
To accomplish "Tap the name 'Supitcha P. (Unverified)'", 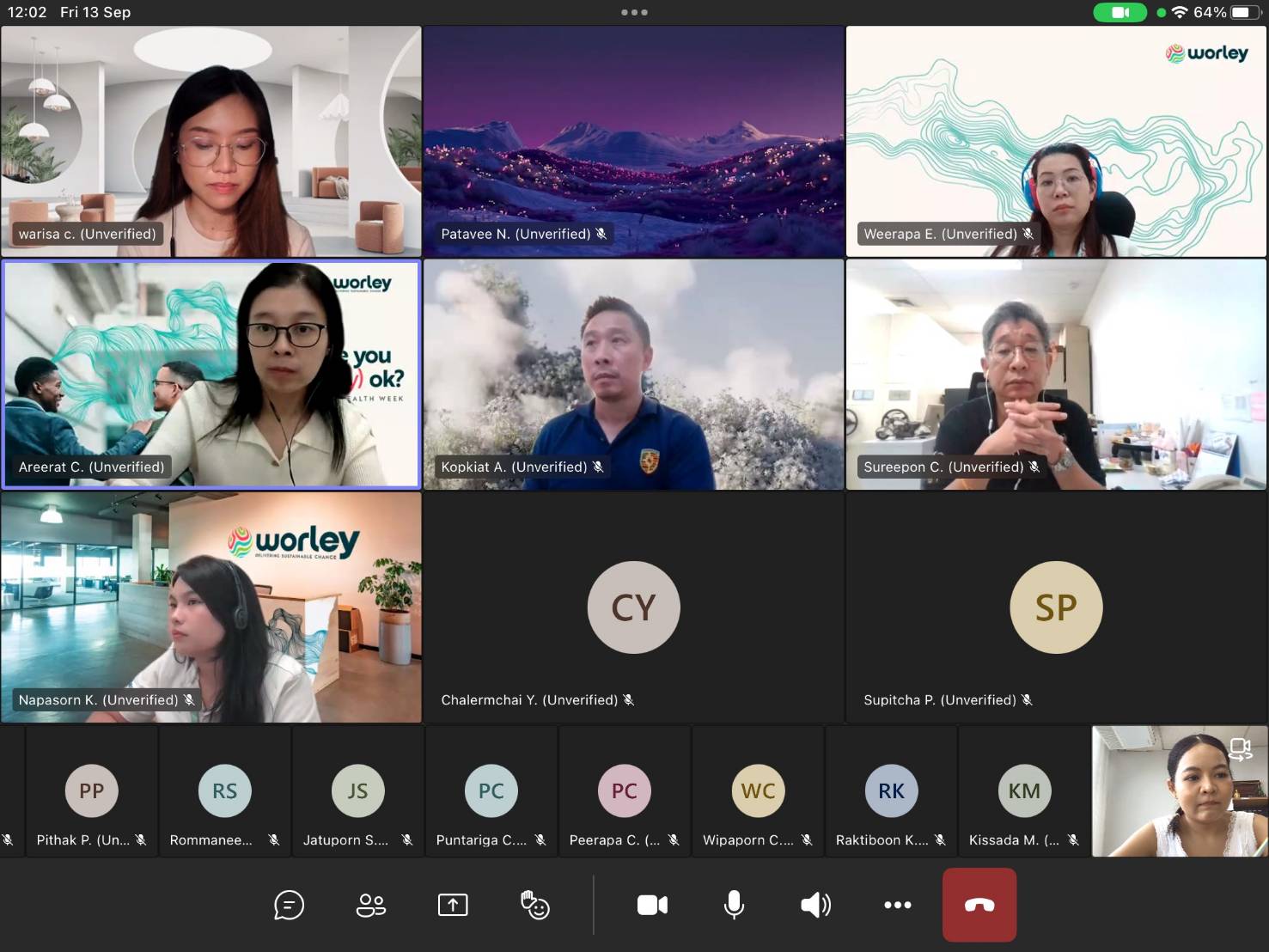I will coord(940,699).
